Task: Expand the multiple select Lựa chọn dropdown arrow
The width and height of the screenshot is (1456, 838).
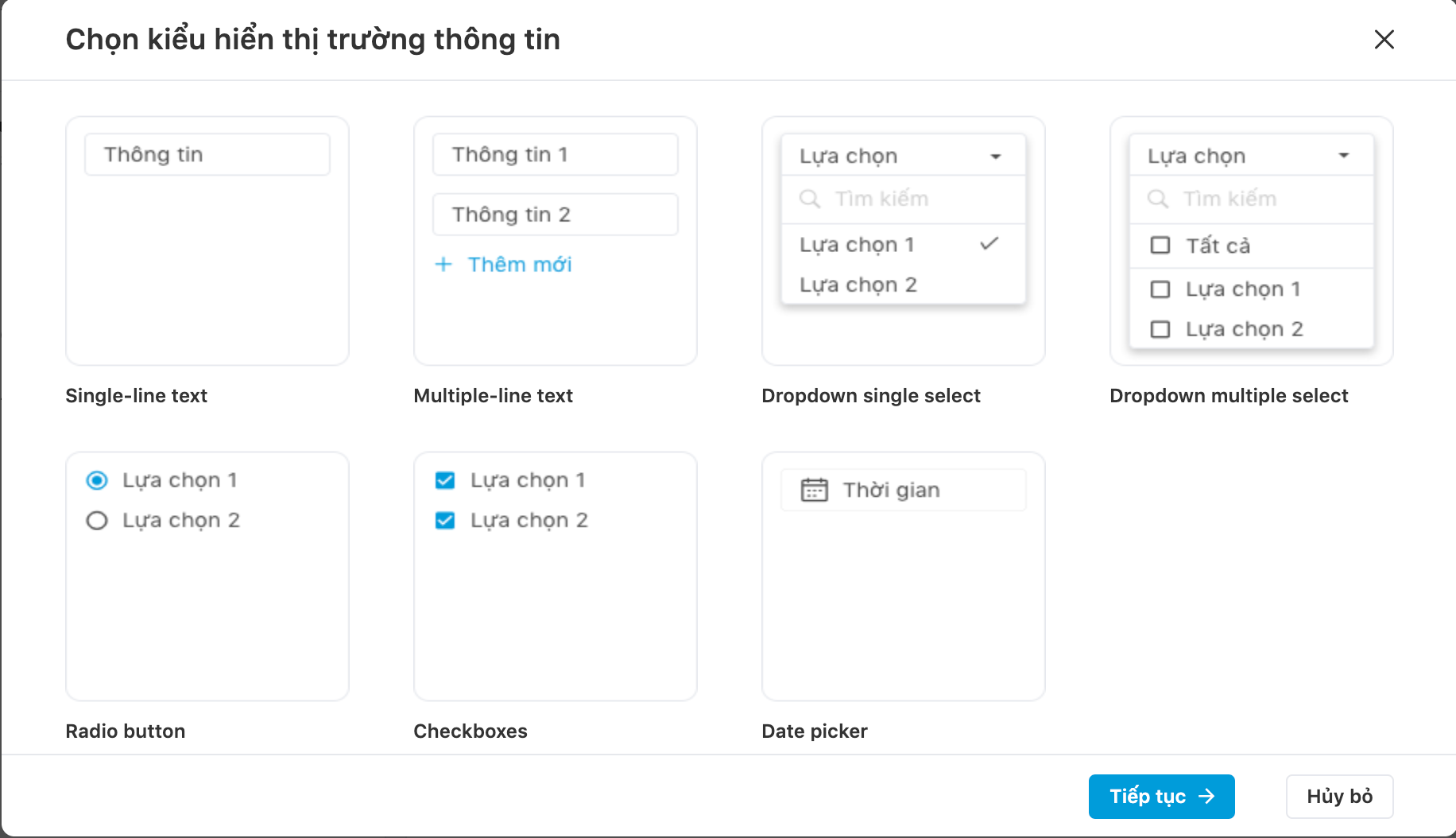Action: point(1344,156)
